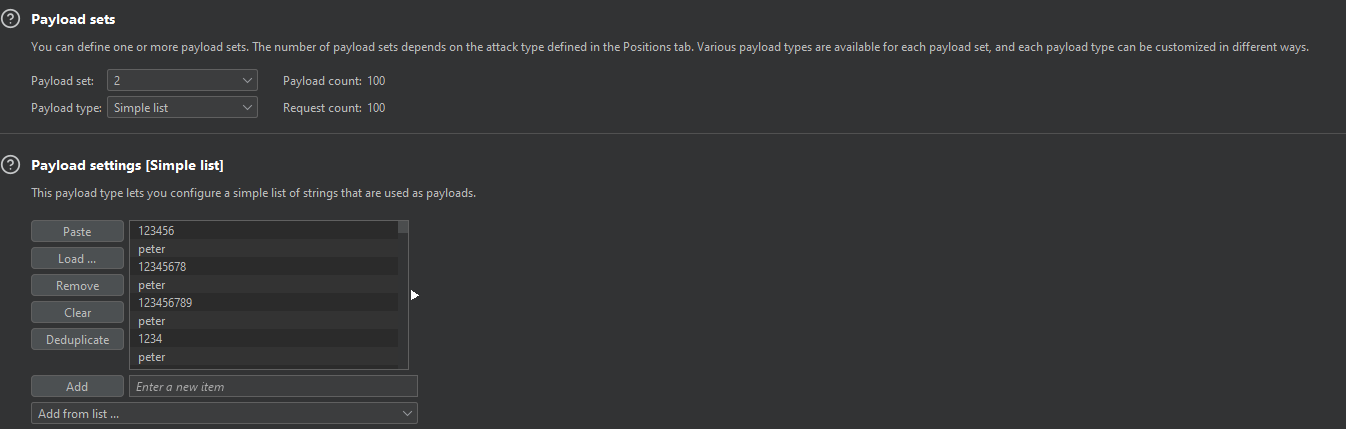Click the payload list scrollbar thumb
Viewport: 1346px width, 429px height.
click(403, 227)
